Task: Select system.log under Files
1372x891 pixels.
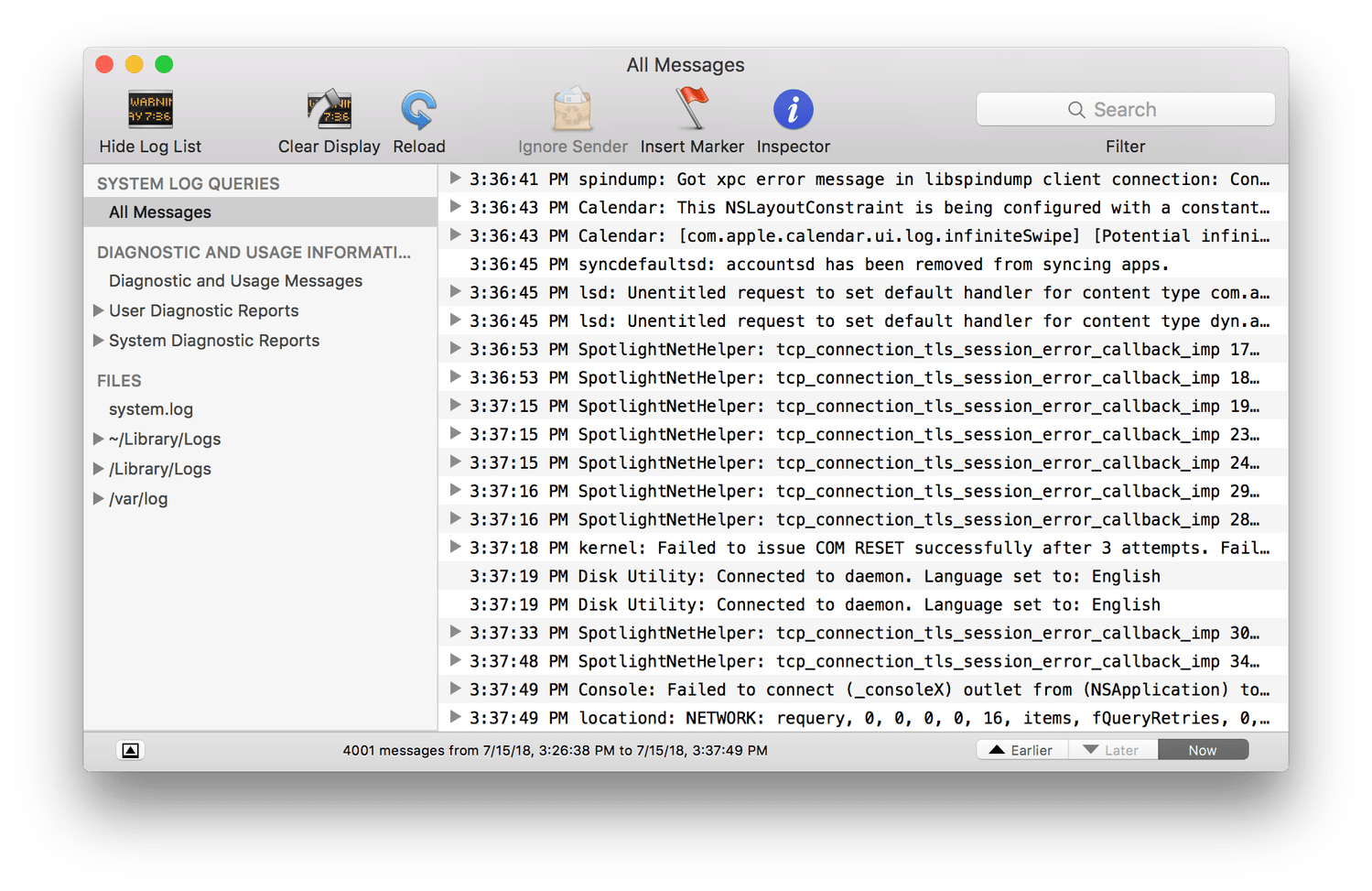Action: pos(151,409)
